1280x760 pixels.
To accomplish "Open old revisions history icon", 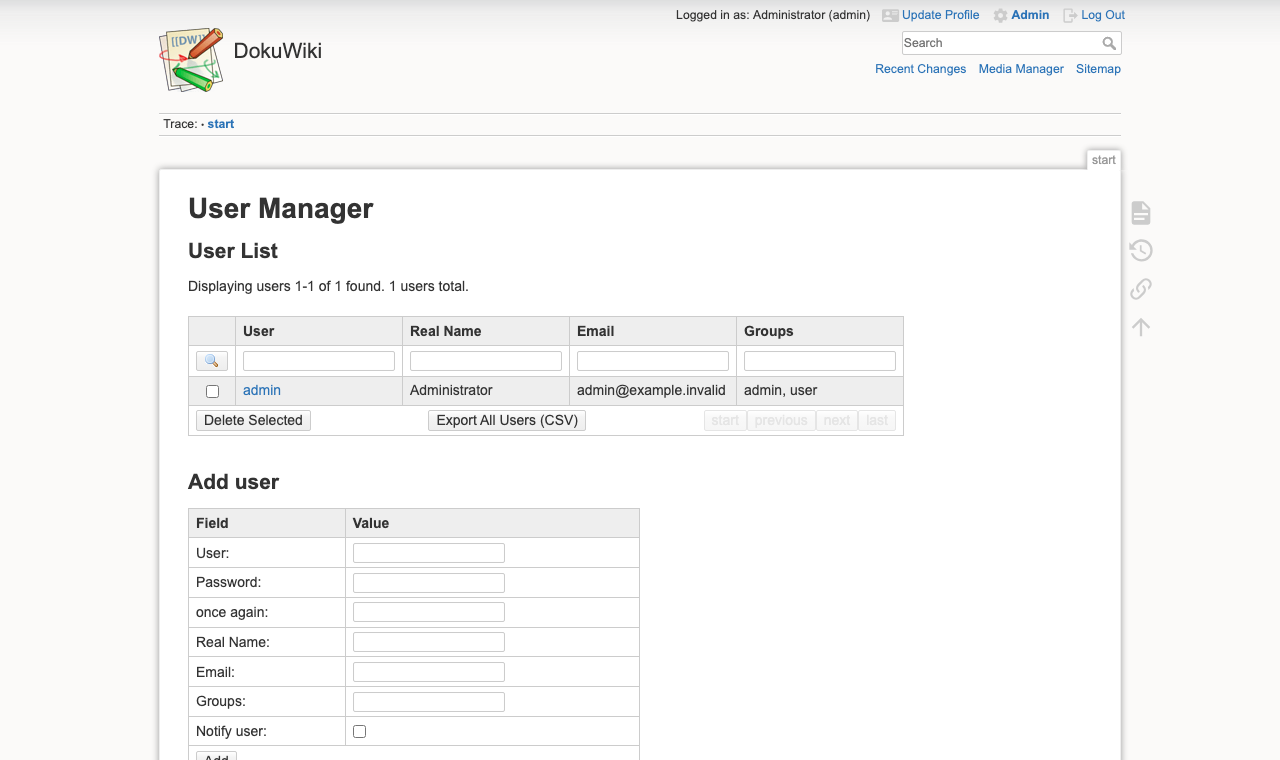I will [x=1141, y=251].
